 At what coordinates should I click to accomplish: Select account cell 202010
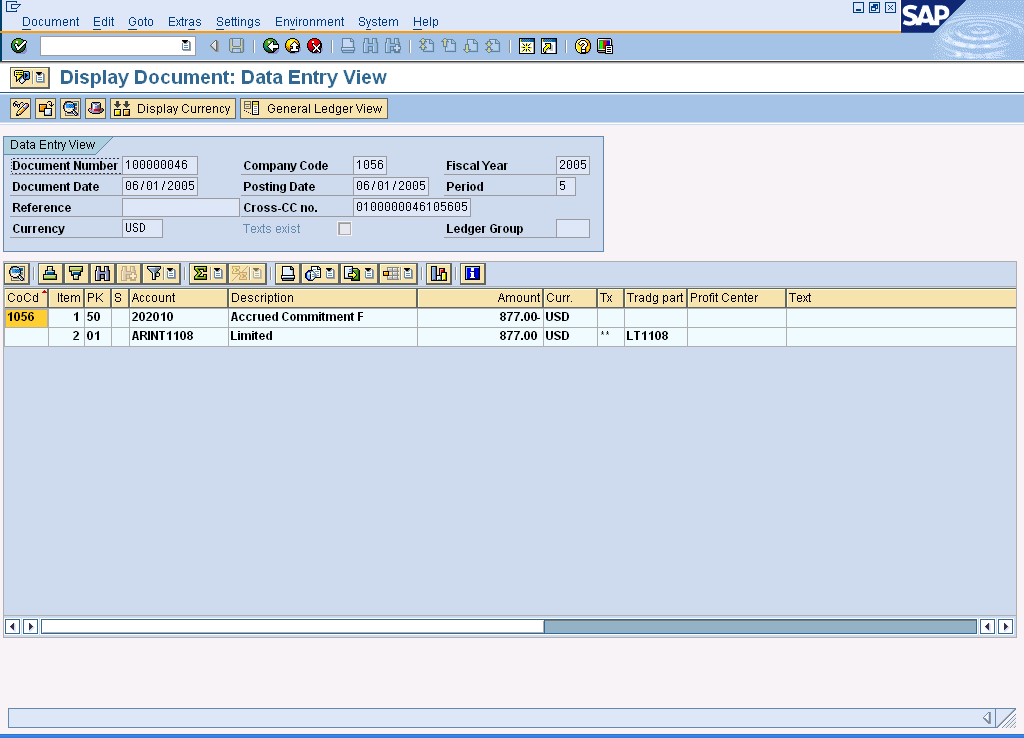tap(178, 317)
